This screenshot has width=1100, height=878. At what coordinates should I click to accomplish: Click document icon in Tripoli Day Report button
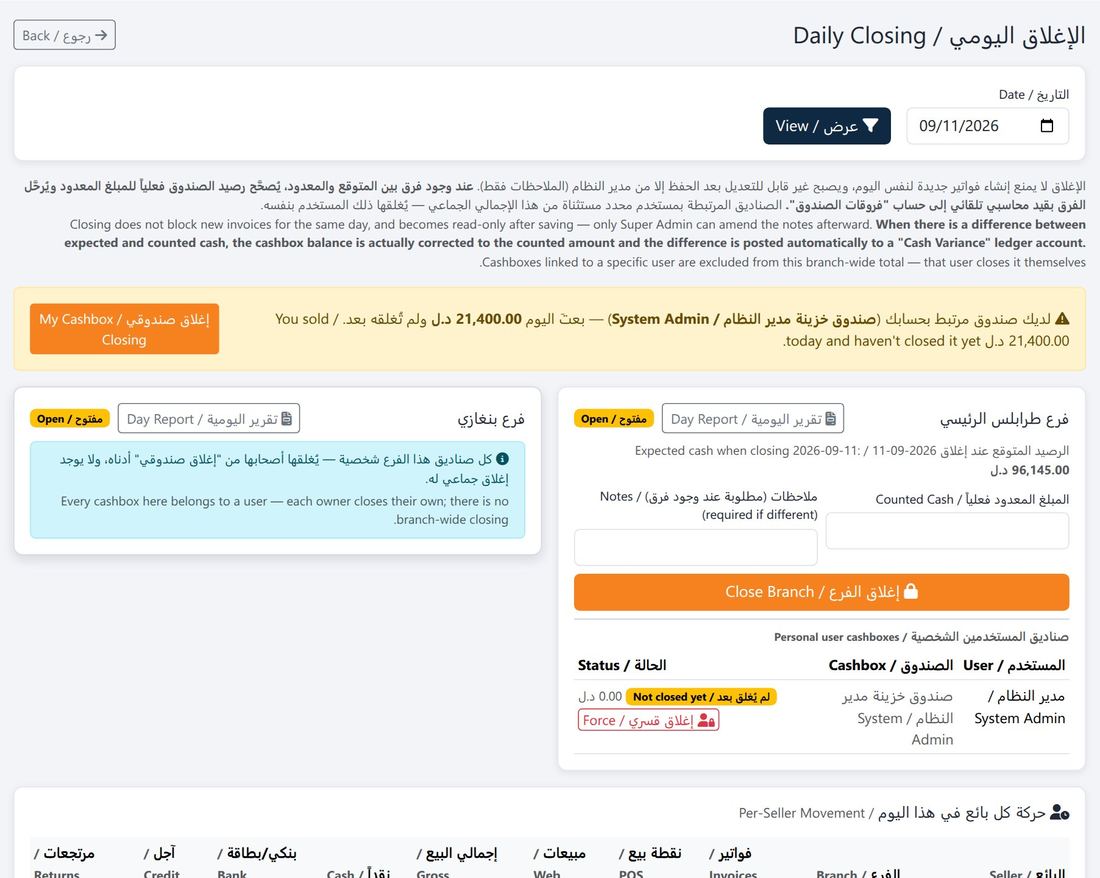(831, 419)
